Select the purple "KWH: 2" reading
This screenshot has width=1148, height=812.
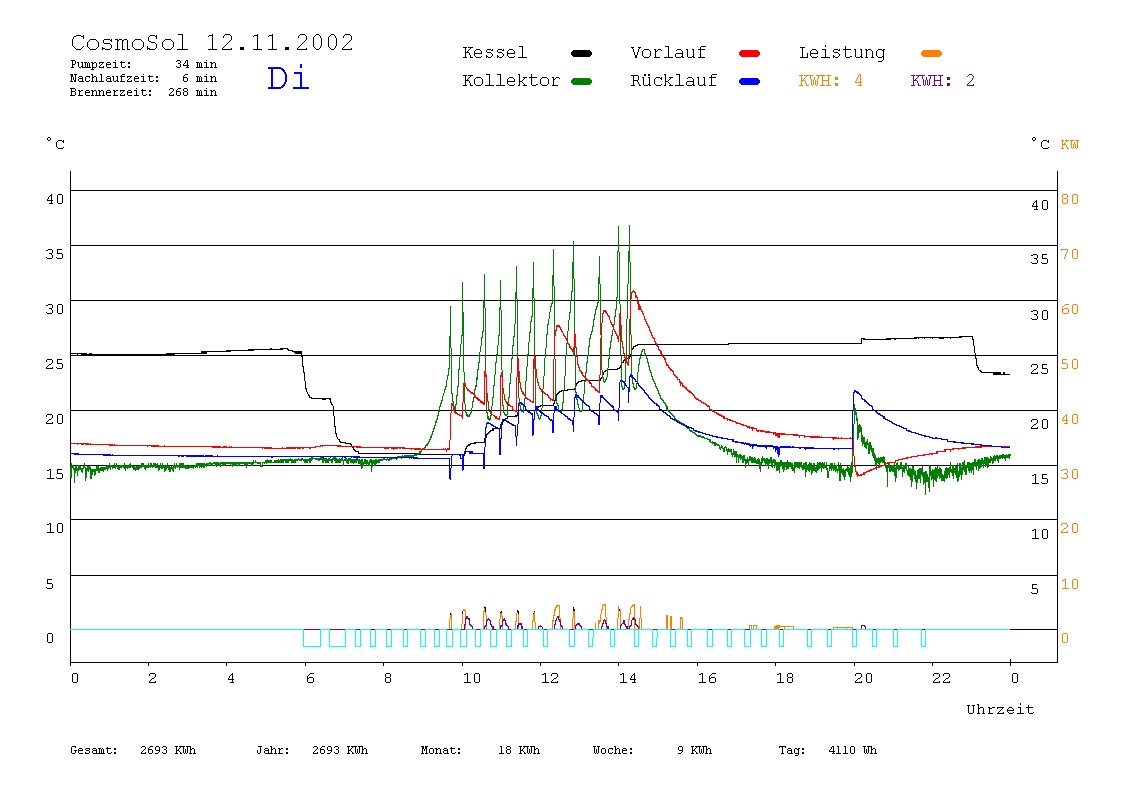[x=943, y=81]
